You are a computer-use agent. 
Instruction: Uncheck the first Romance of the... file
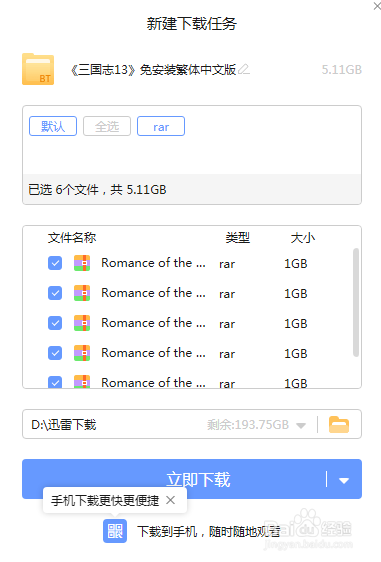55,263
